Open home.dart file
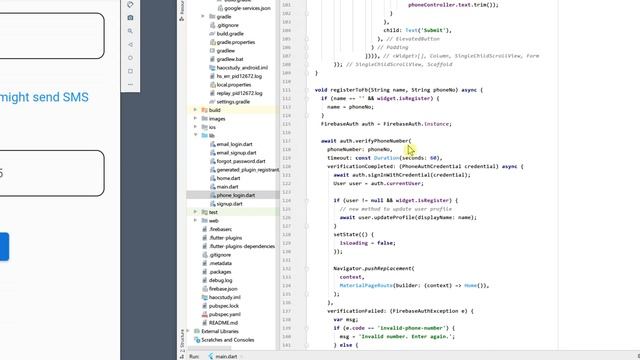This screenshot has height=360, width=640. point(225,178)
